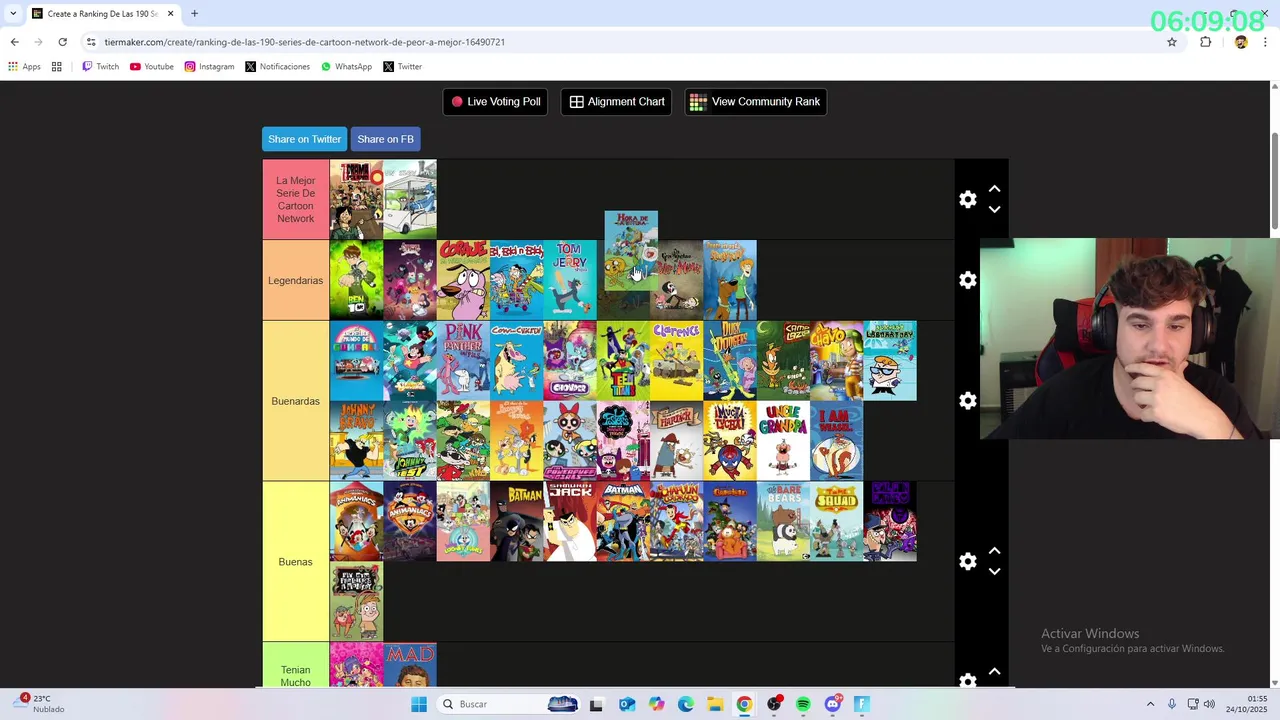Reload the TierMaker page
The width and height of the screenshot is (1280, 720).
point(62,42)
